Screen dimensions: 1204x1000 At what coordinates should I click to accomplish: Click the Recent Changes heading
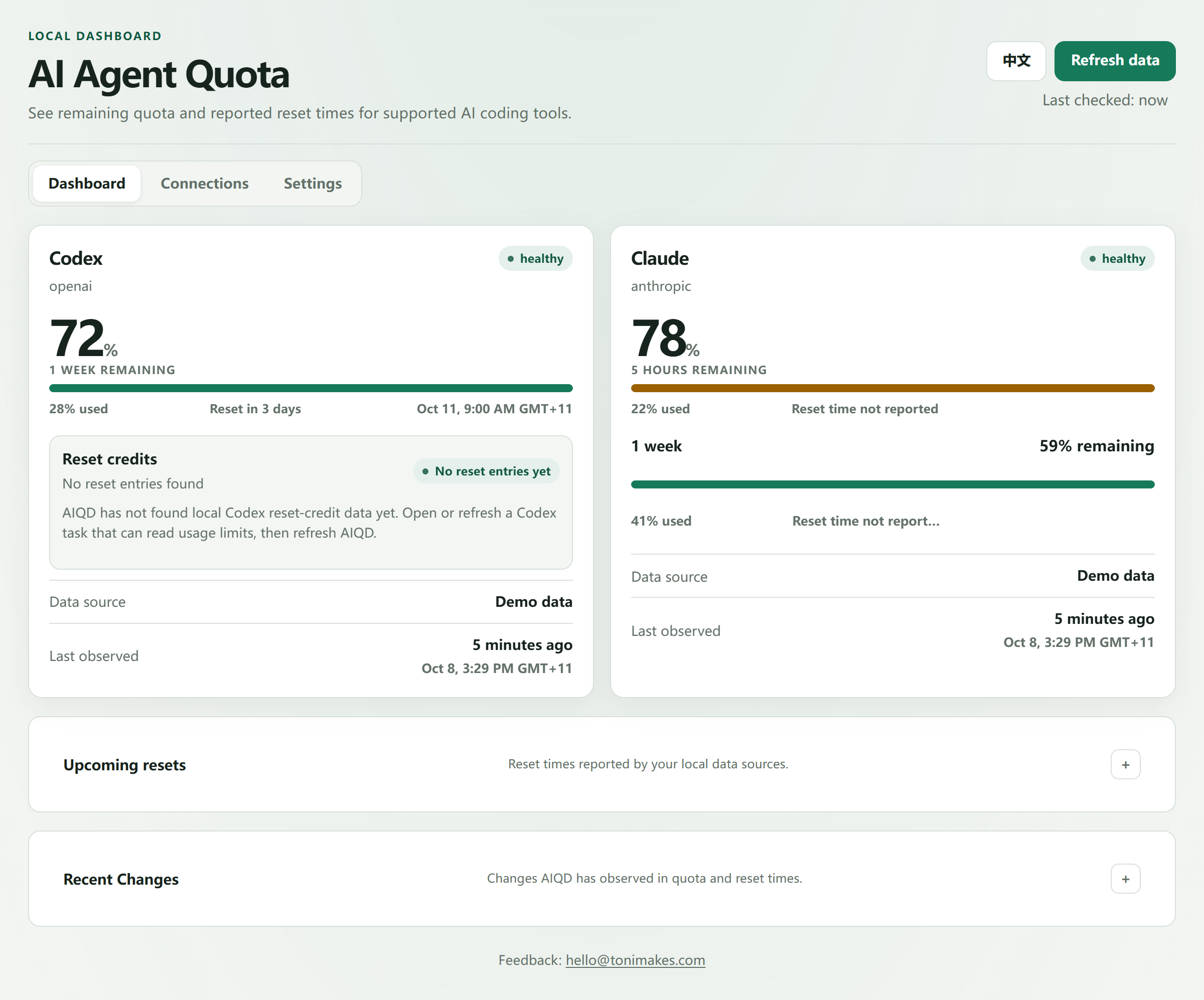(121, 879)
